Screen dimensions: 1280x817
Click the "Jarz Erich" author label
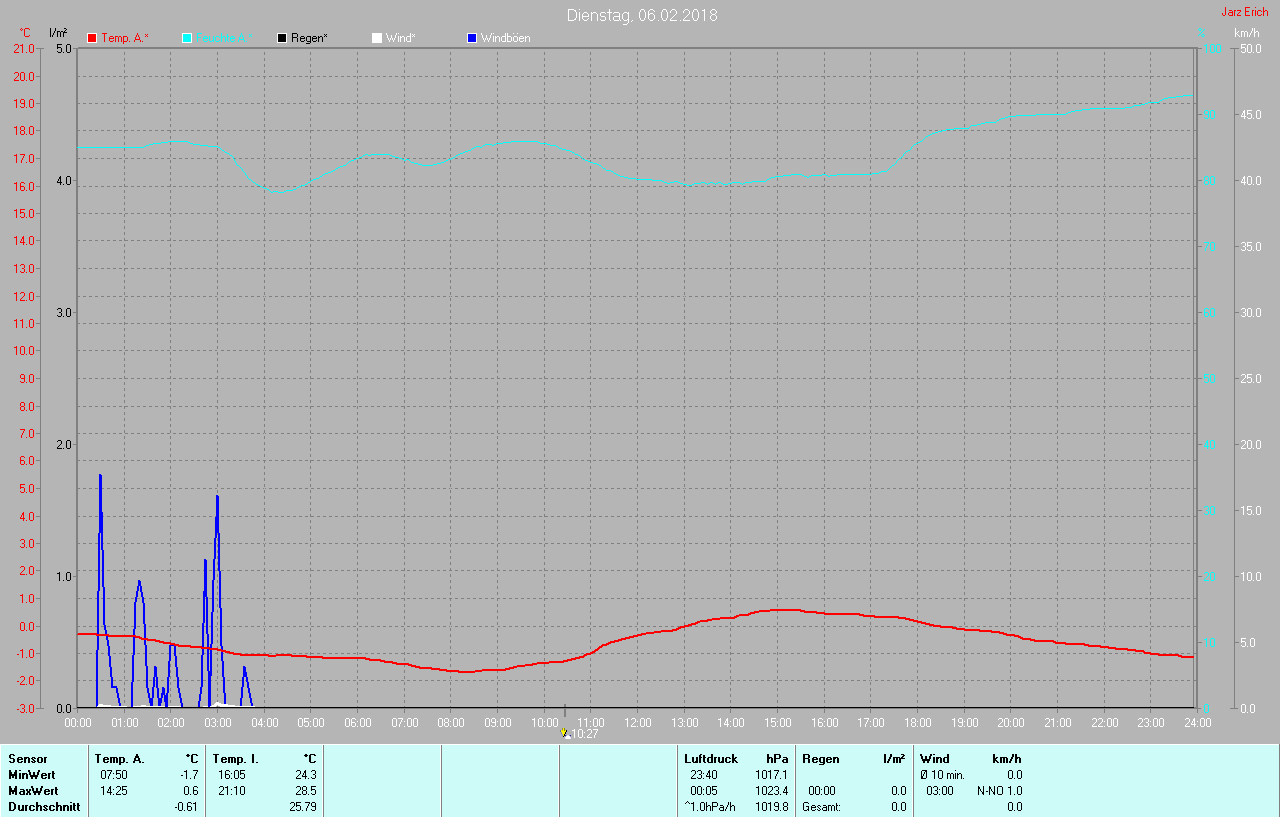(x=1245, y=12)
